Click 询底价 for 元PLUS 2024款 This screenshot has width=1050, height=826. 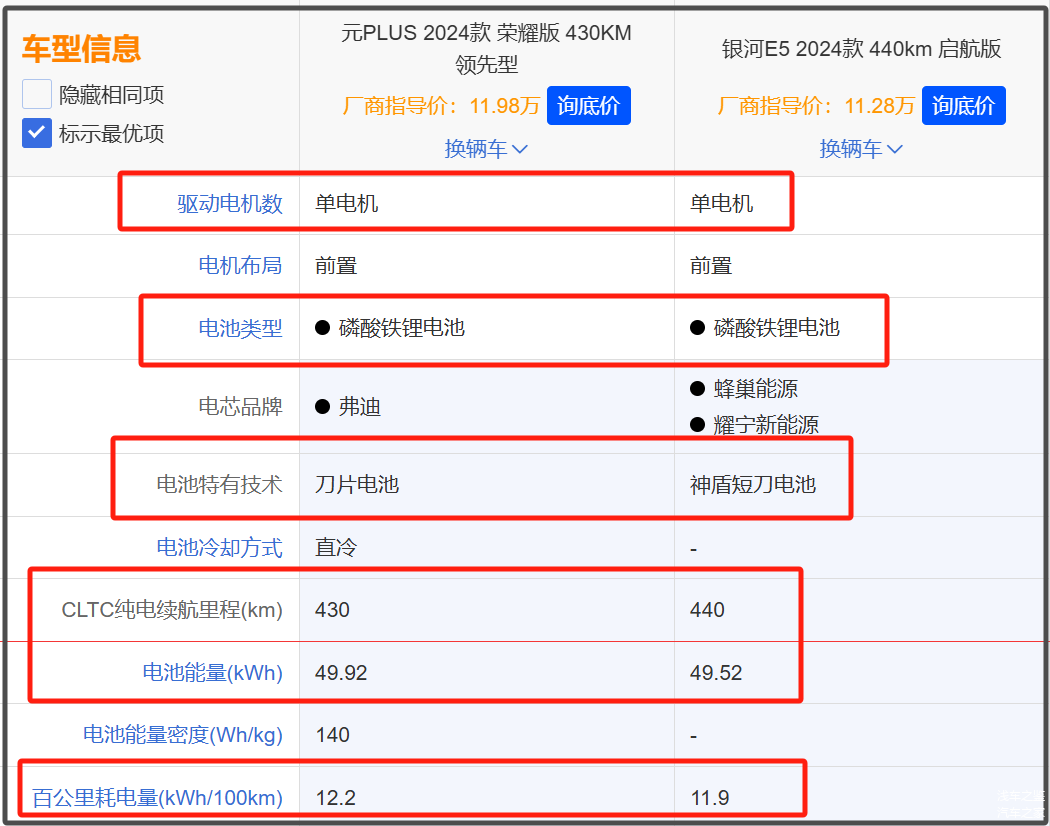click(x=588, y=105)
